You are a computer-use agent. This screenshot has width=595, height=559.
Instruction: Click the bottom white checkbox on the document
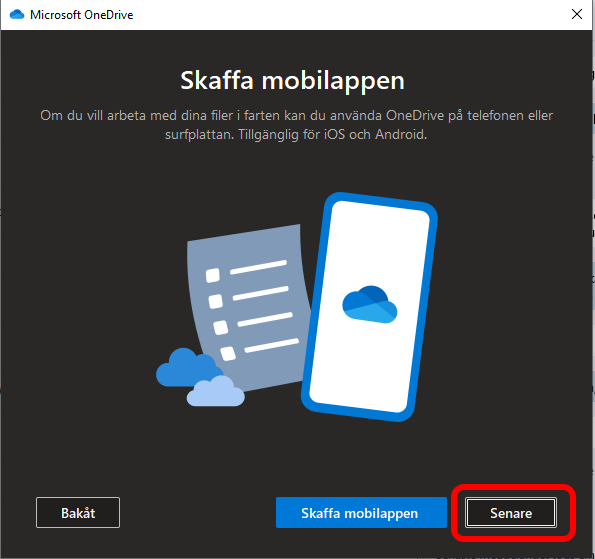[x=228, y=353]
